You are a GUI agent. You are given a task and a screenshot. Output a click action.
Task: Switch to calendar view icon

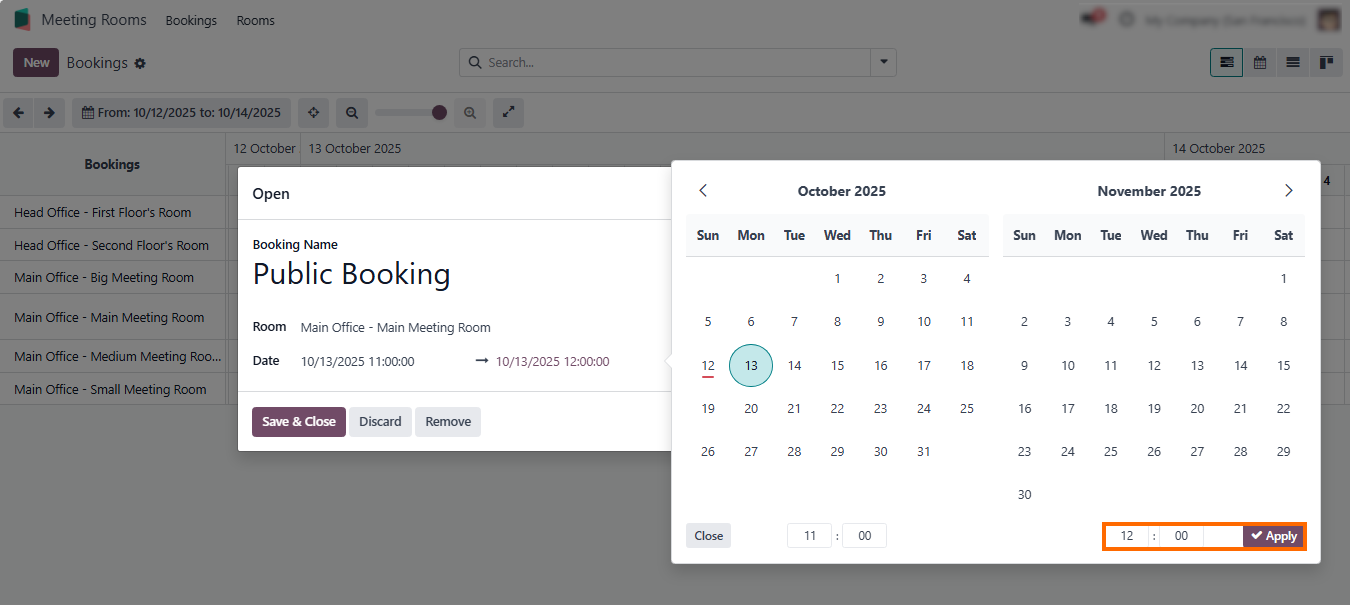tap(1260, 62)
